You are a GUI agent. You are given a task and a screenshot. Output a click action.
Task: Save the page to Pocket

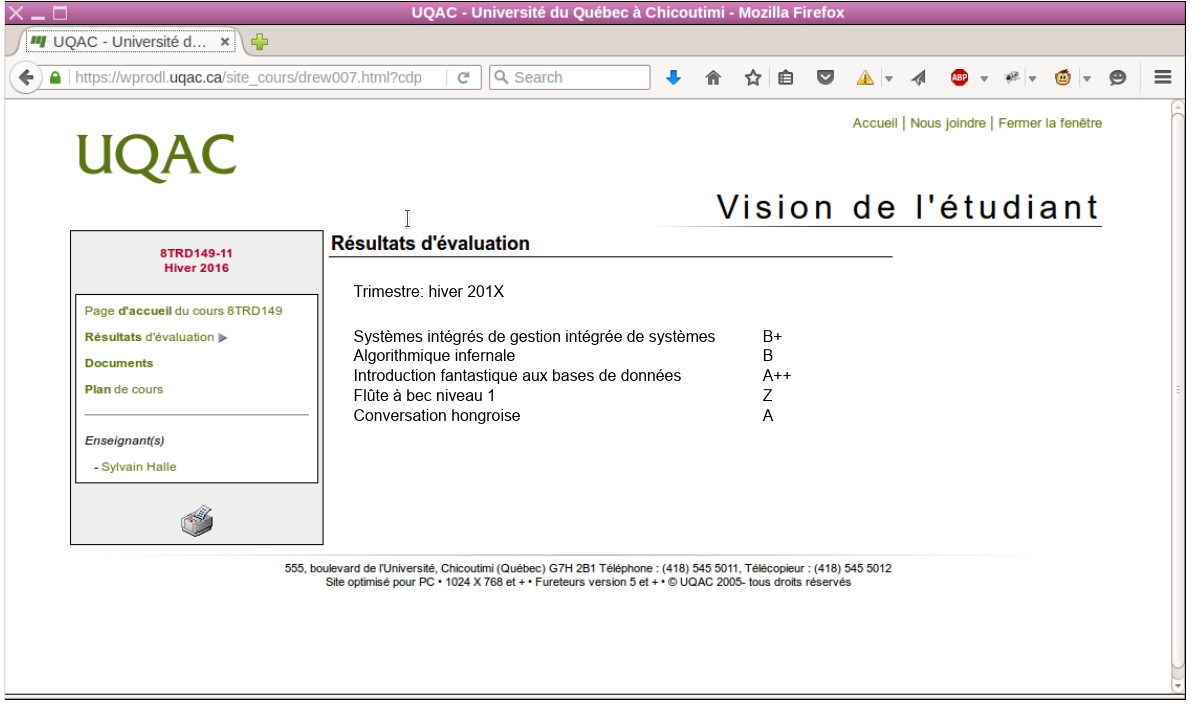tap(825, 78)
